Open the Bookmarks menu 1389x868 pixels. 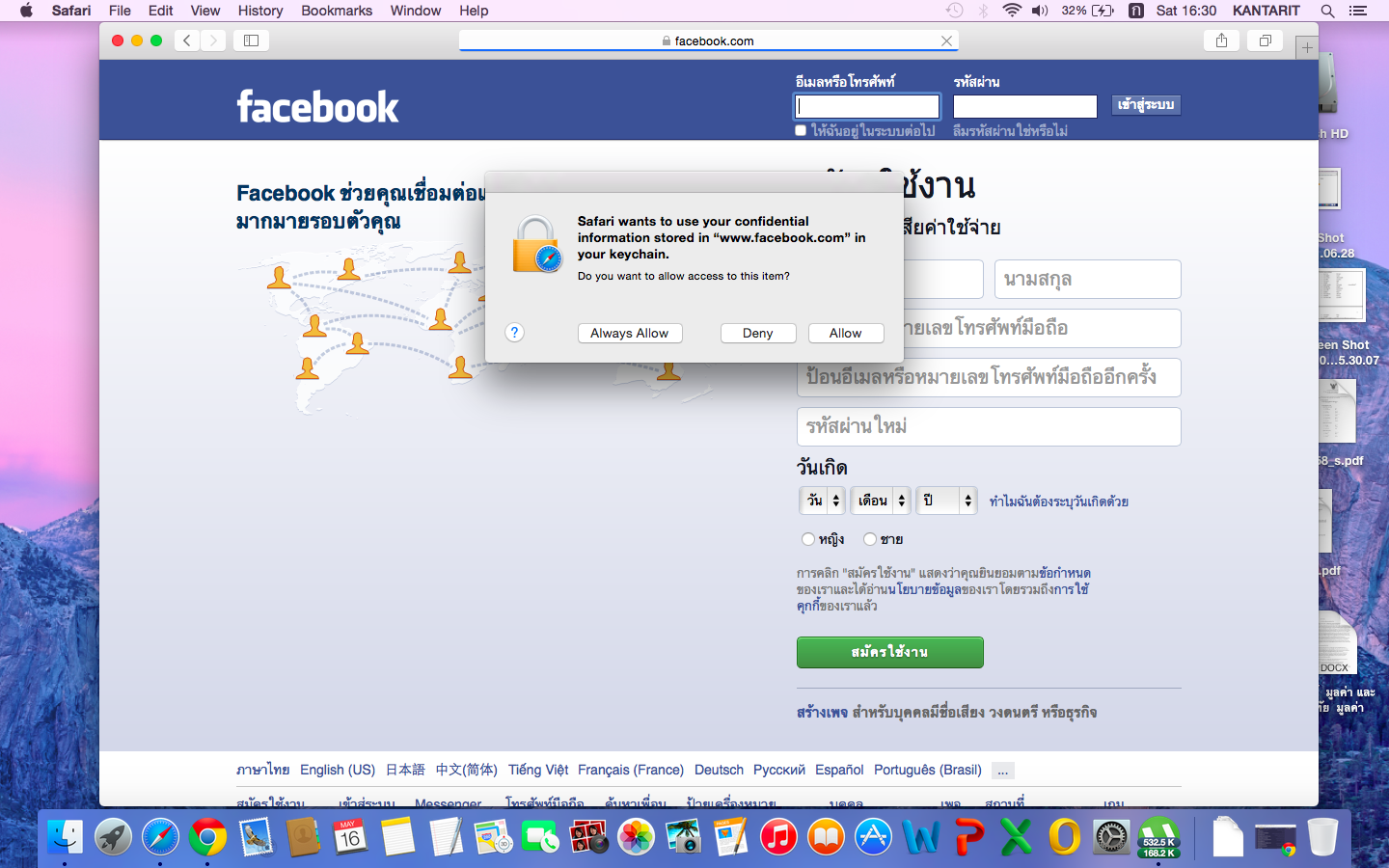click(337, 11)
